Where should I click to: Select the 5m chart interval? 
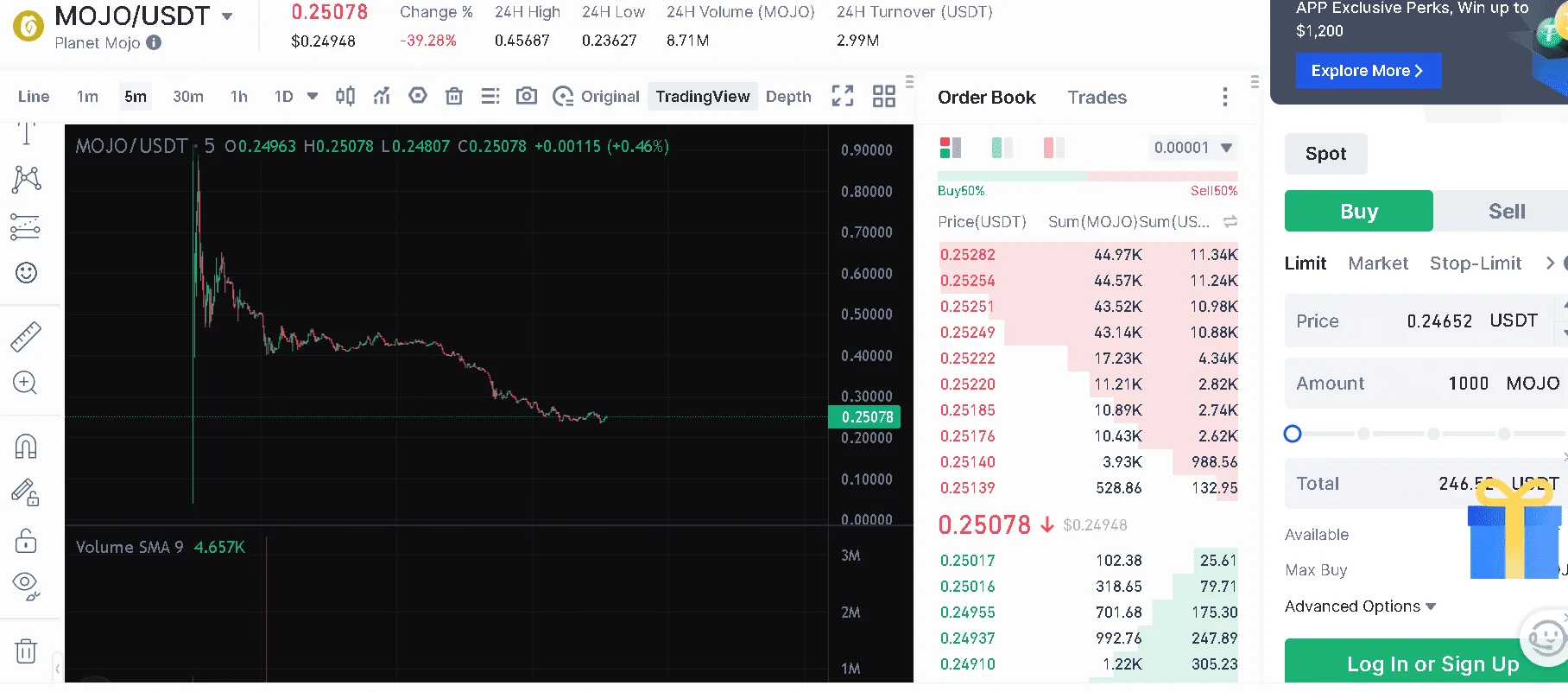tap(136, 96)
